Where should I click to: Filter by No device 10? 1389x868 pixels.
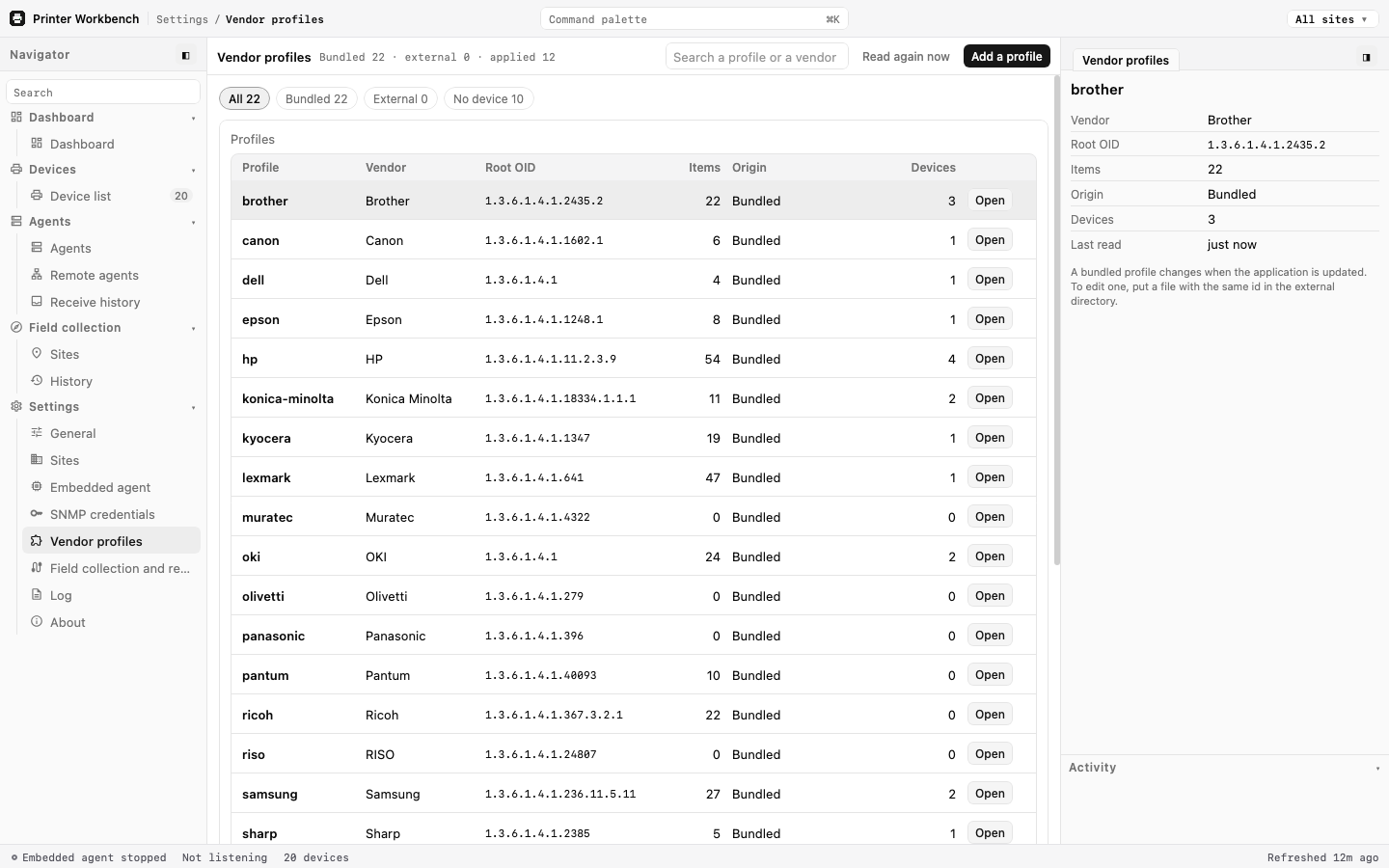pos(488,99)
